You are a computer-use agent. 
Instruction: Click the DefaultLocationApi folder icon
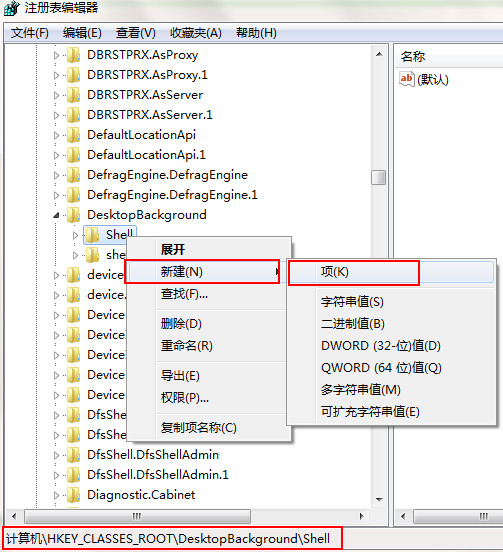(x=73, y=135)
